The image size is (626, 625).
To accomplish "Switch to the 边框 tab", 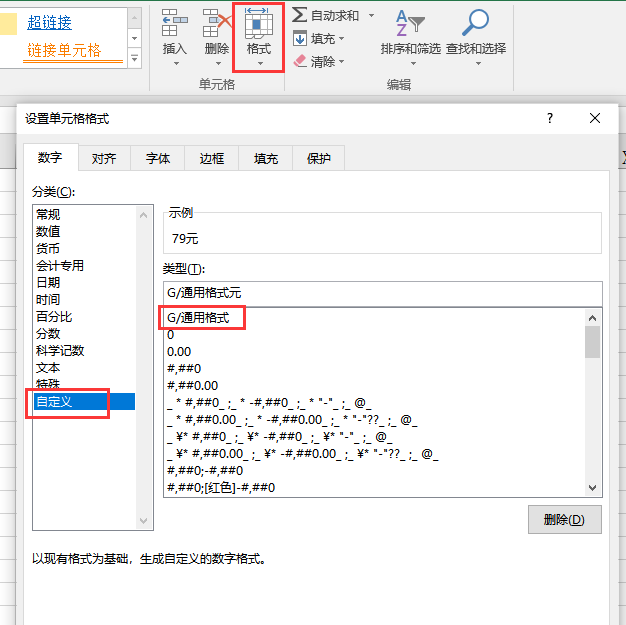I will point(212,159).
